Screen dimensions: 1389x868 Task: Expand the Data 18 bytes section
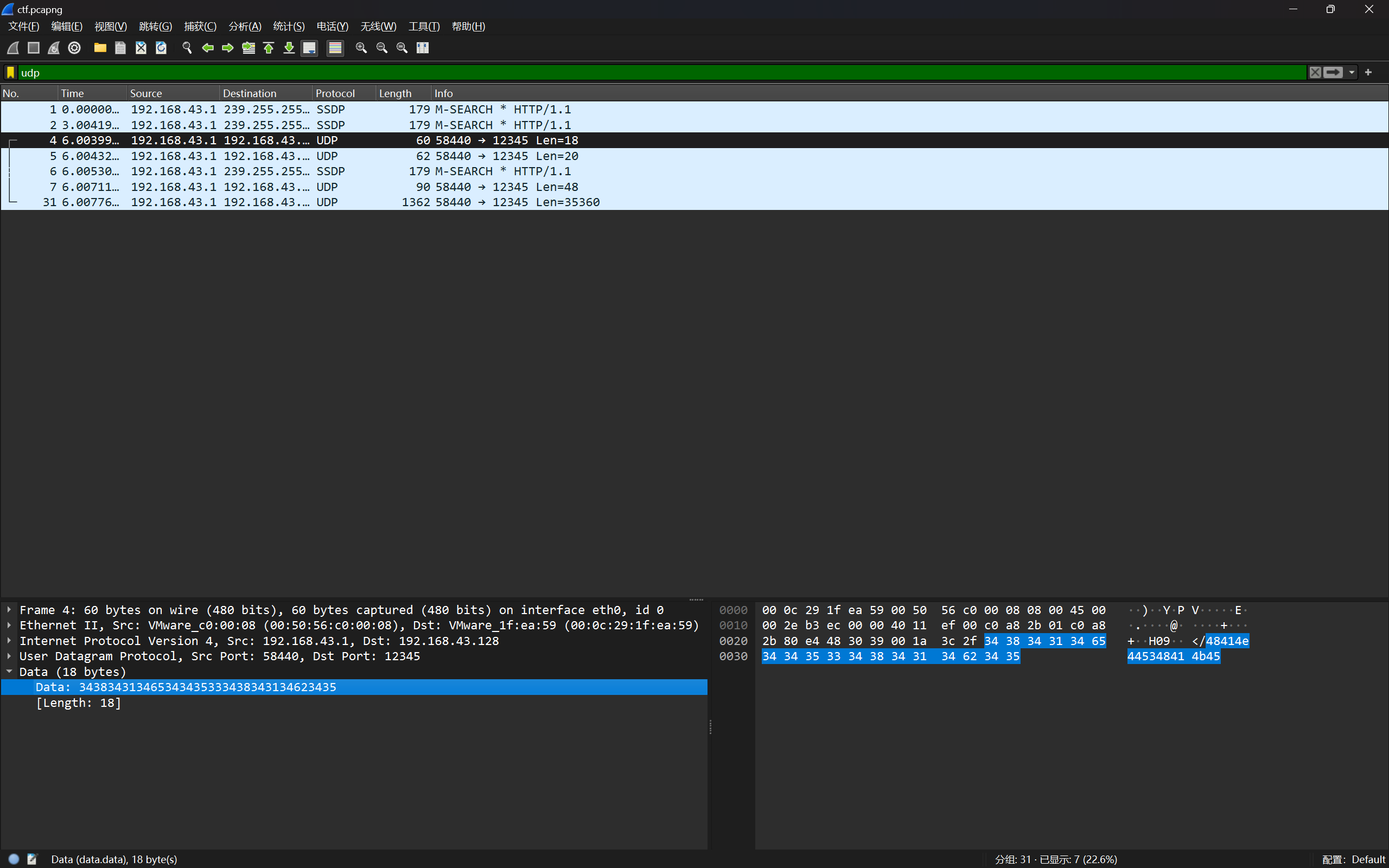pyautogui.click(x=10, y=671)
